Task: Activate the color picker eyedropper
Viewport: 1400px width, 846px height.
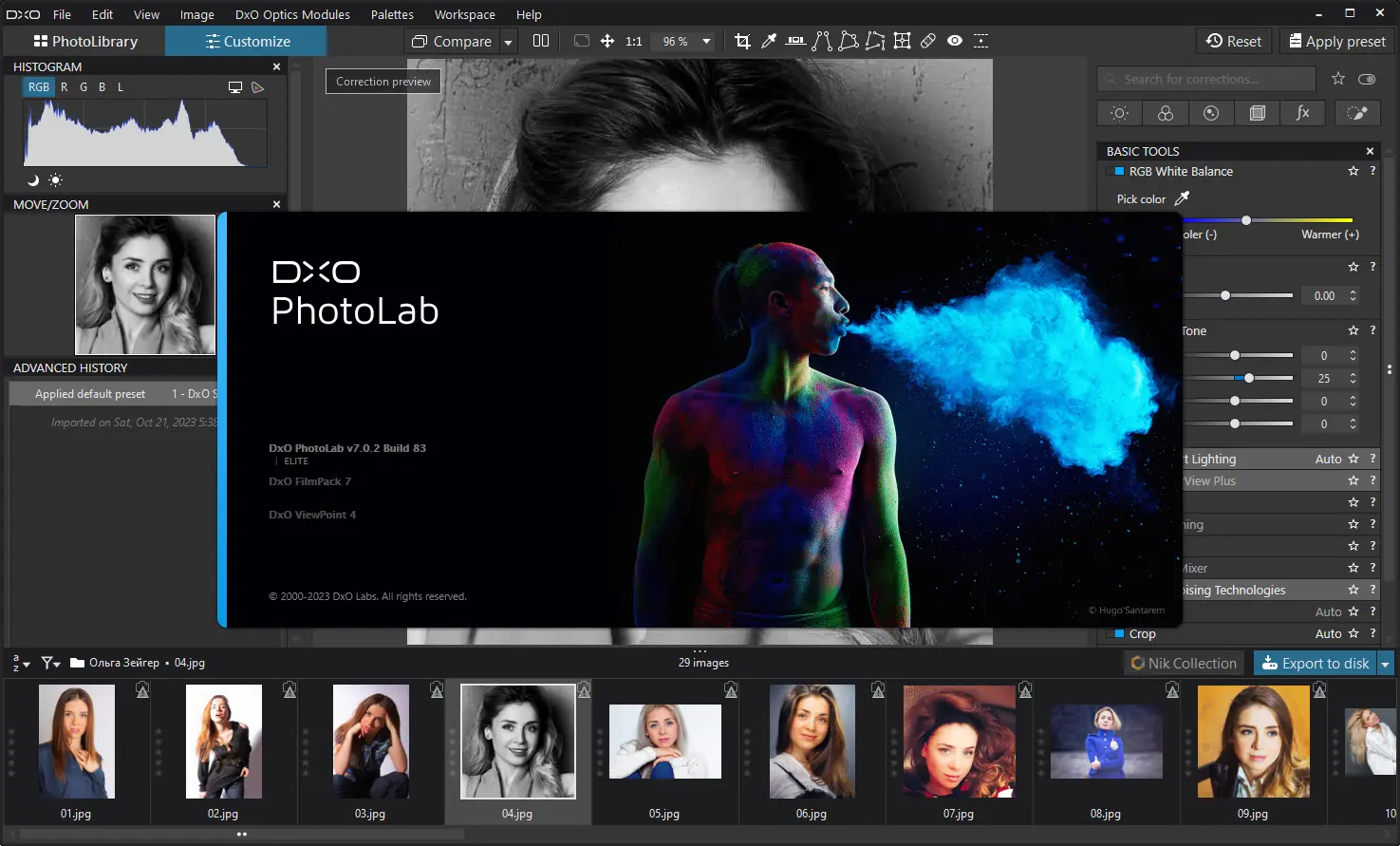Action: [769, 41]
